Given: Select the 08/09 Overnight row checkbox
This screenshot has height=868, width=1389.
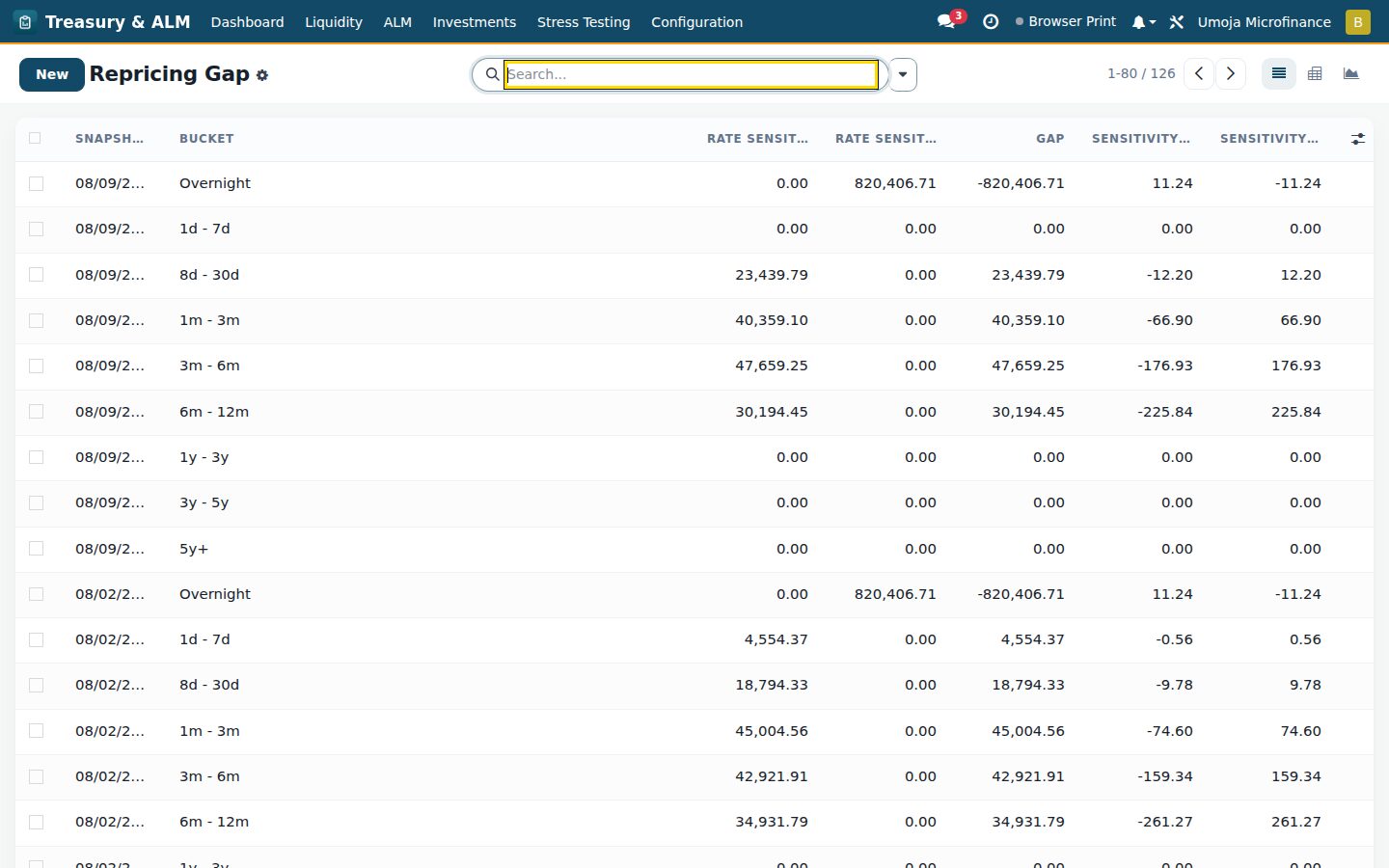Looking at the screenshot, I should click(x=36, y=183).
